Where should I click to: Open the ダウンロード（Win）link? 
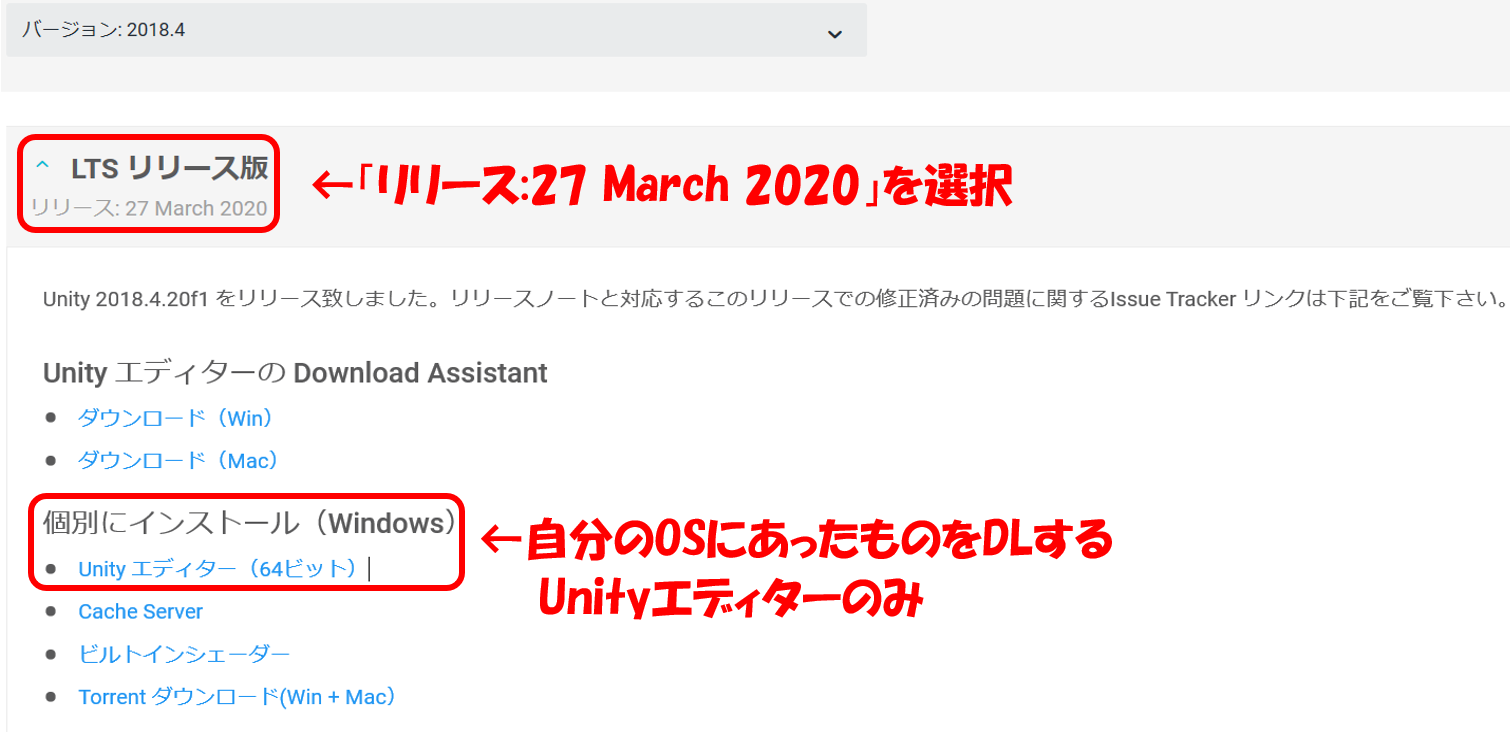coord(176,418)
